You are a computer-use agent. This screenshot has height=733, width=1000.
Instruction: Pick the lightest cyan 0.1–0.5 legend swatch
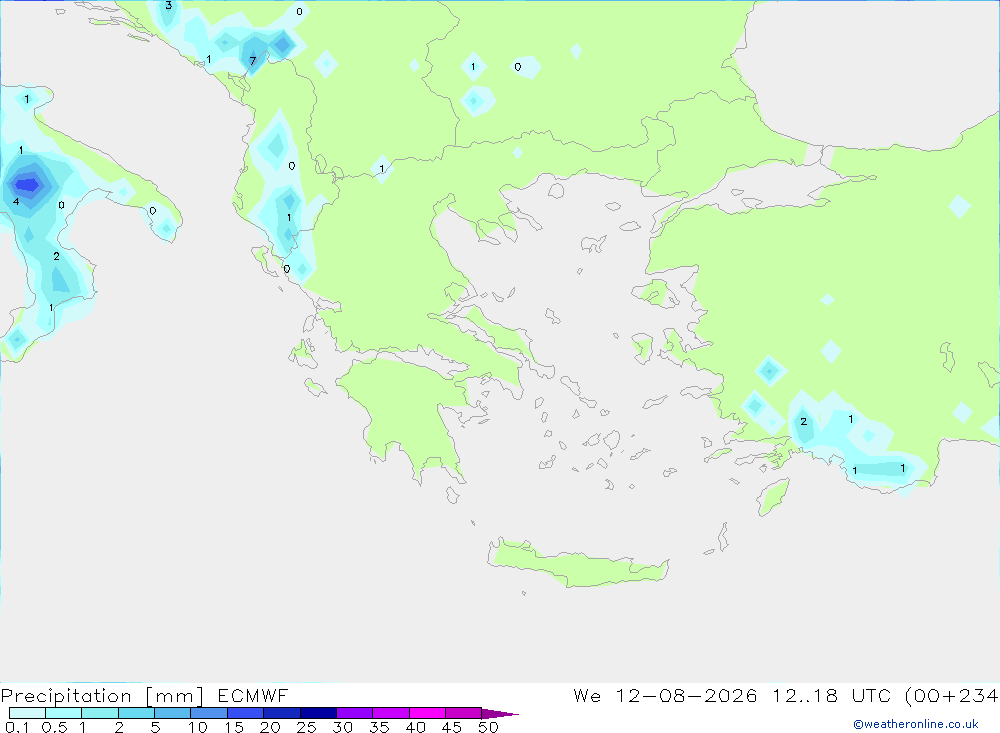[27, 713]
